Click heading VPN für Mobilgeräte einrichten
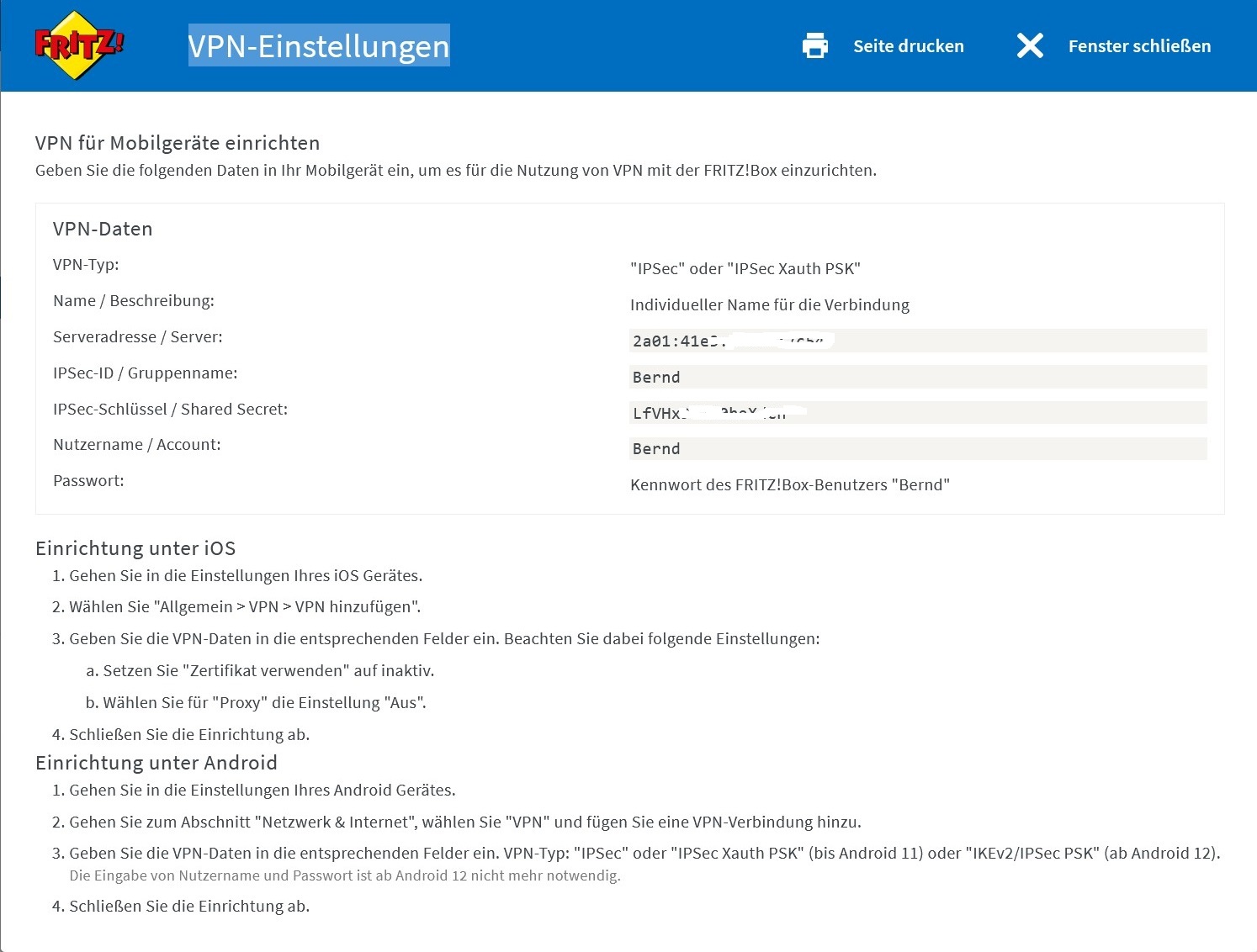1257x952 pixels. point(178,143)
